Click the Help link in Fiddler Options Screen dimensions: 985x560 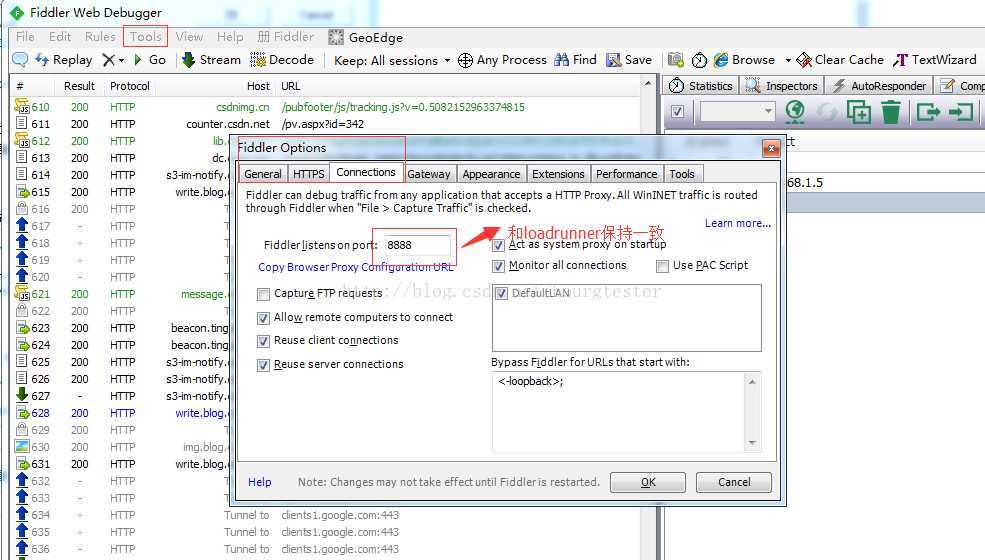(259, 482)
